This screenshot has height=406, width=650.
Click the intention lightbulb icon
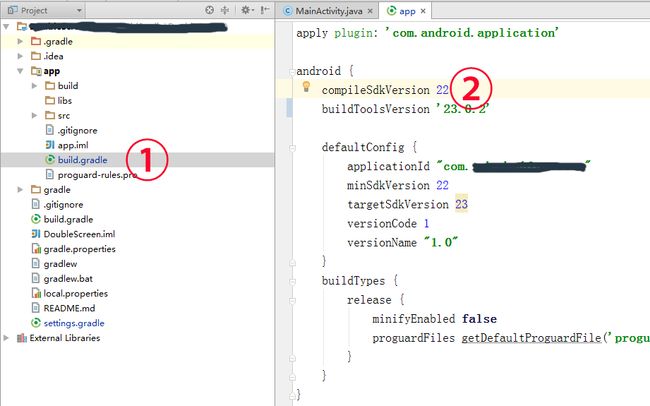pyautogui.click(x=306, y=86)
